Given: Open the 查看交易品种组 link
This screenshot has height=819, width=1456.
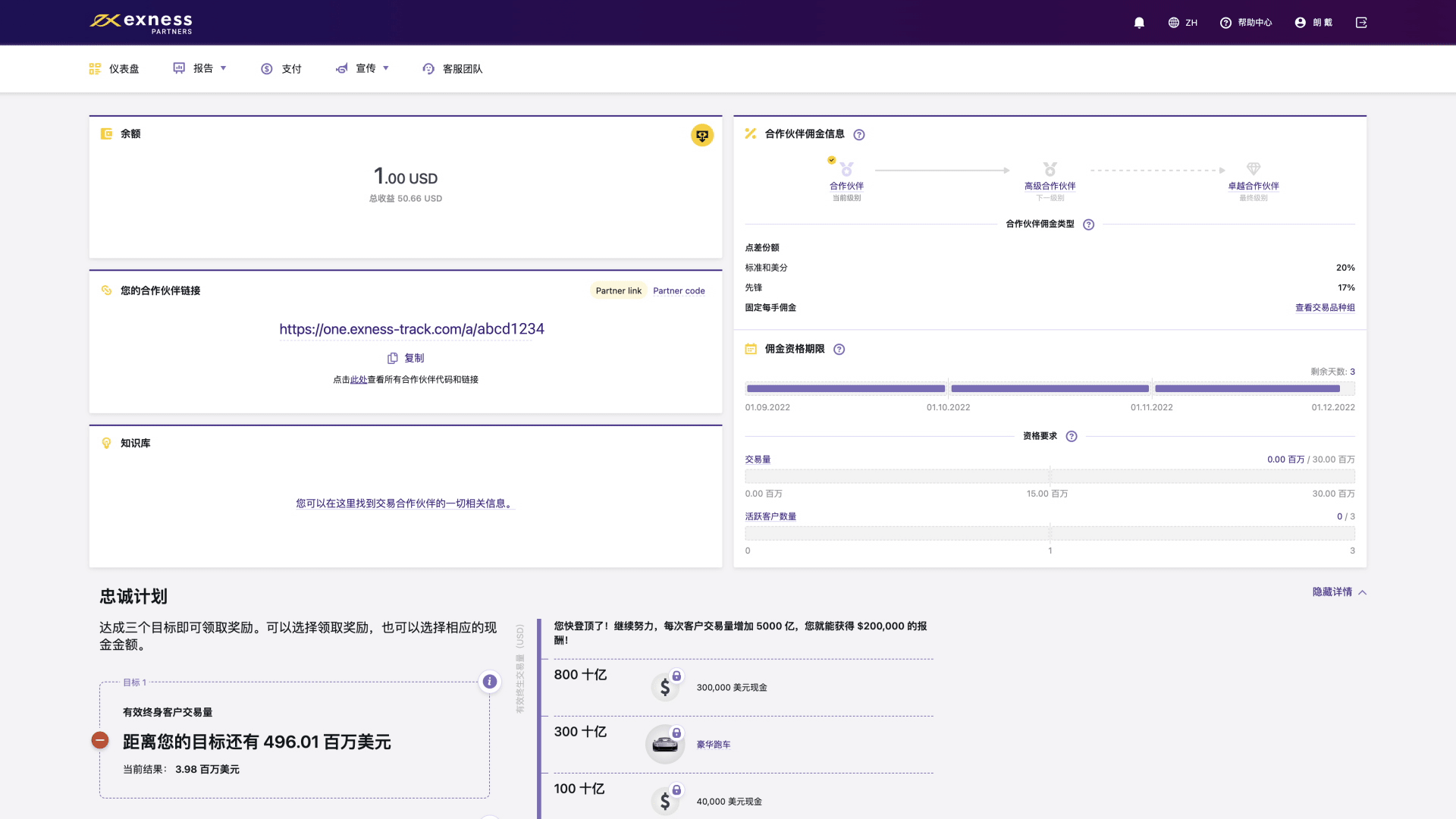Looking at the screenshot, I should (x=1325, y=308).
